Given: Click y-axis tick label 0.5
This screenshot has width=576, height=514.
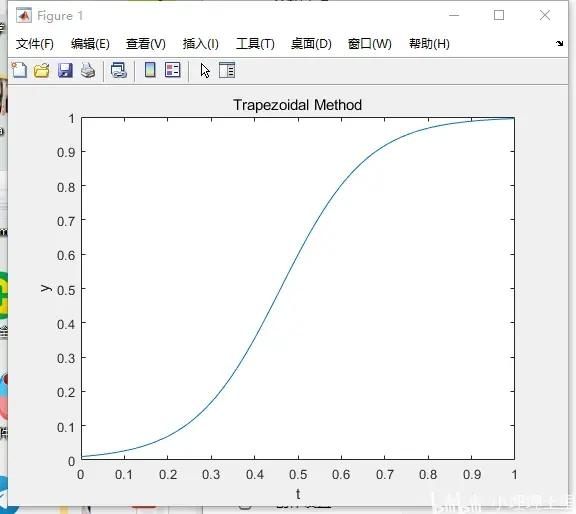Looking at the screenshot, I should 66,290.
